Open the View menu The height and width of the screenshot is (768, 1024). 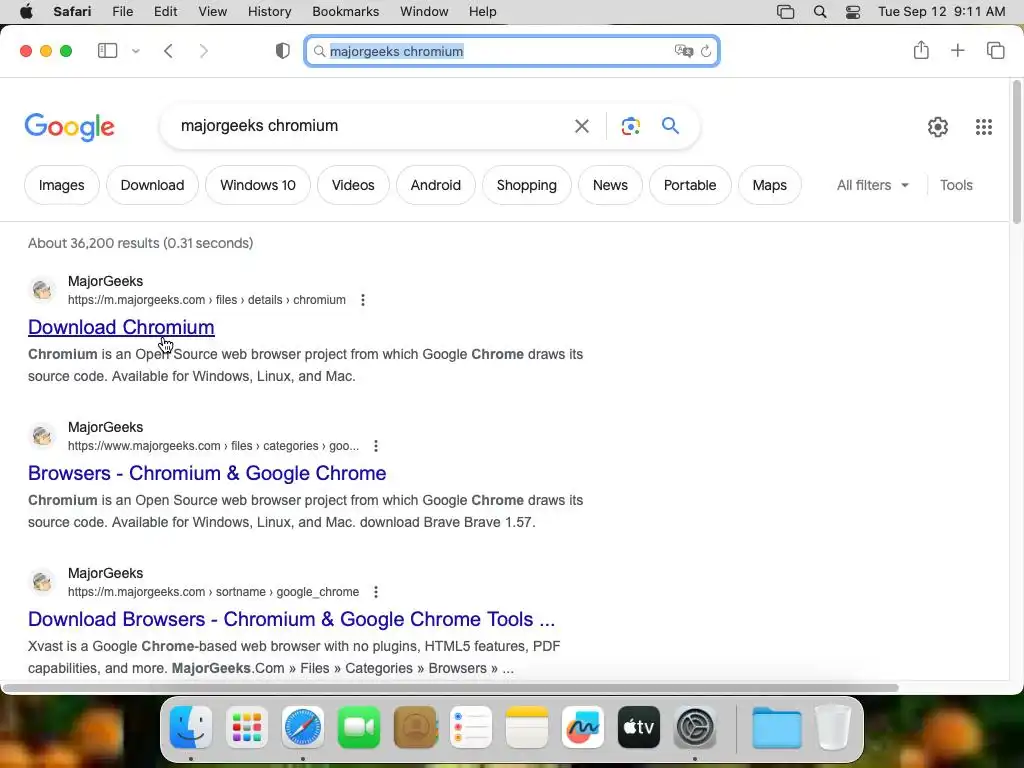(x=213, y=11)
